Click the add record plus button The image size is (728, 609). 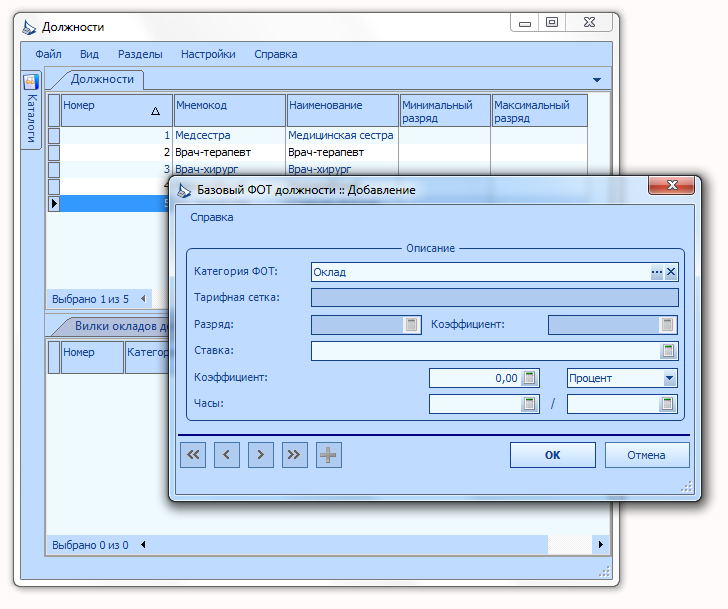[329, 455]
